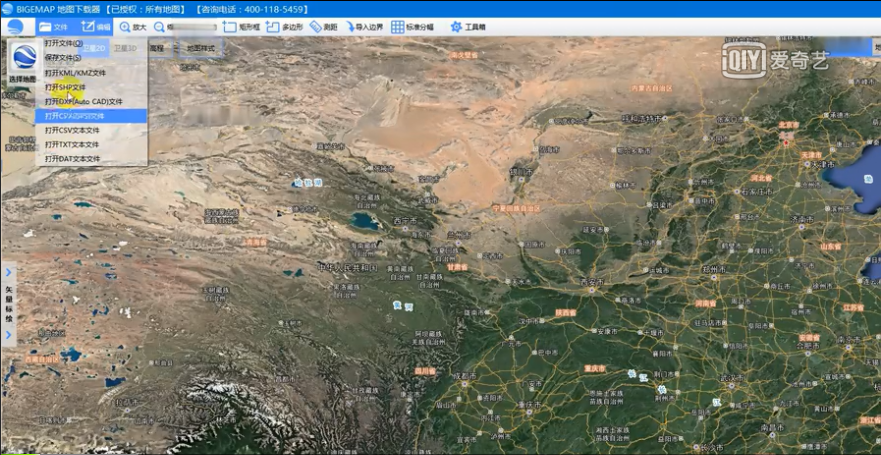Click the 放大 zoom-in tool

[x=133, y=27]
